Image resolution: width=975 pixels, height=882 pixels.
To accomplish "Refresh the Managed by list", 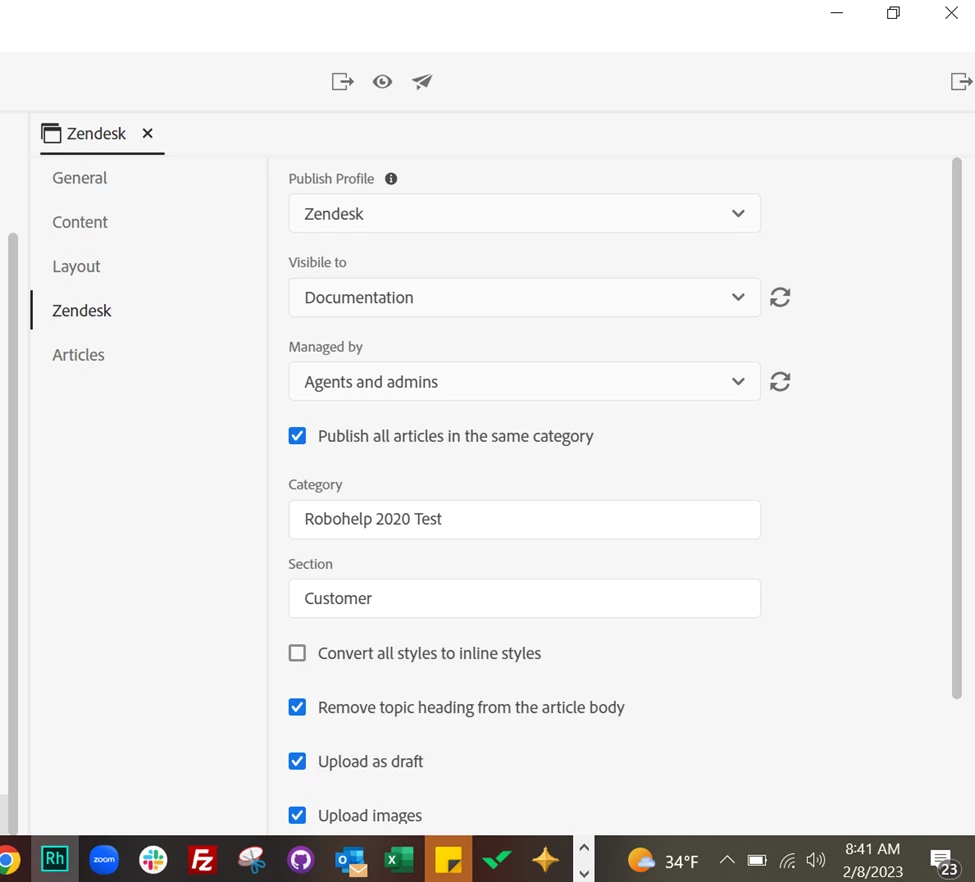I will pyautogui.click(x=780, y=381).
